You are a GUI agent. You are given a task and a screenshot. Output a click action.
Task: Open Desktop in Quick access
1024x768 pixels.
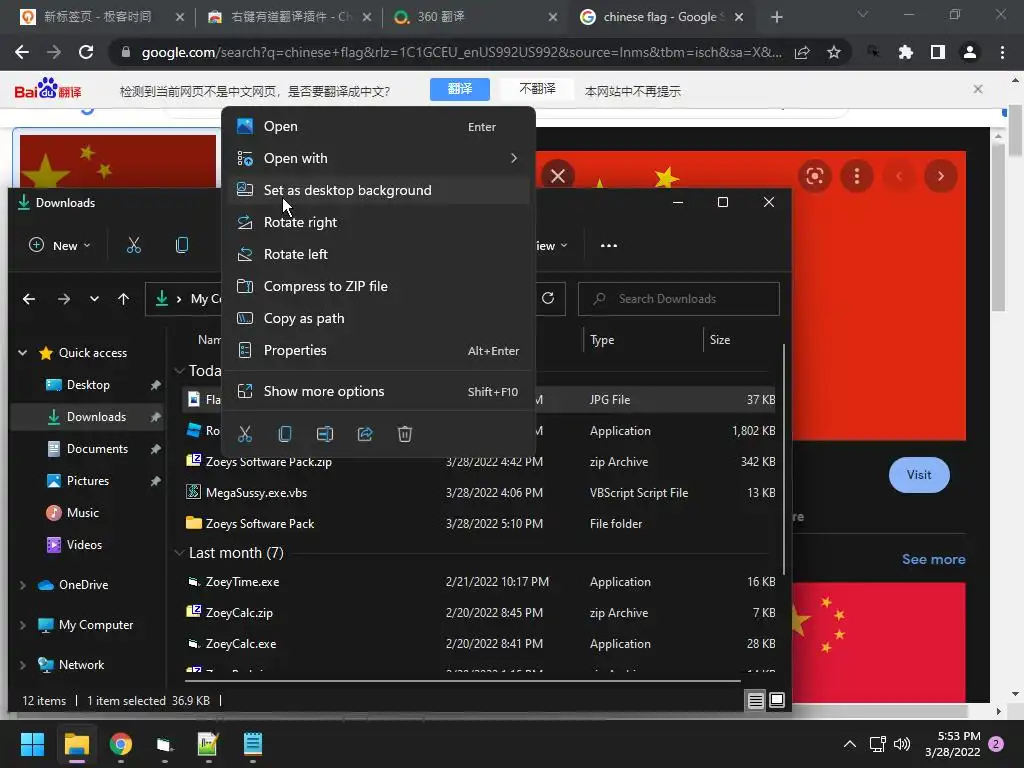tap(88, 385)
